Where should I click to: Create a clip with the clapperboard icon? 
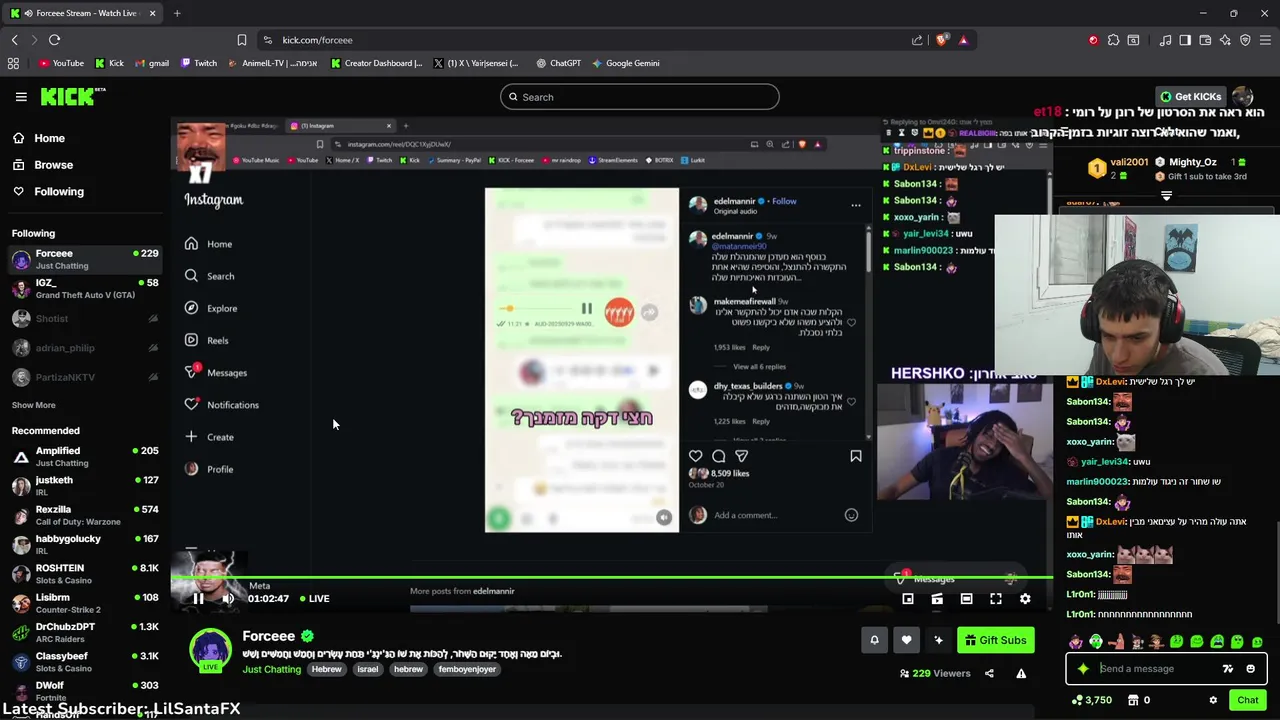[x=937, y=599]
